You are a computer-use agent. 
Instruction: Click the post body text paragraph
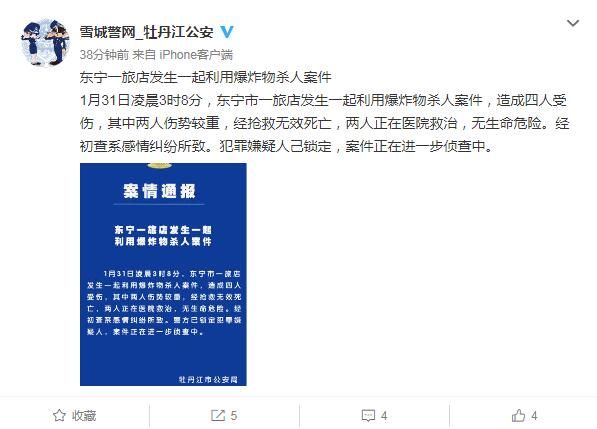point(324,123)
